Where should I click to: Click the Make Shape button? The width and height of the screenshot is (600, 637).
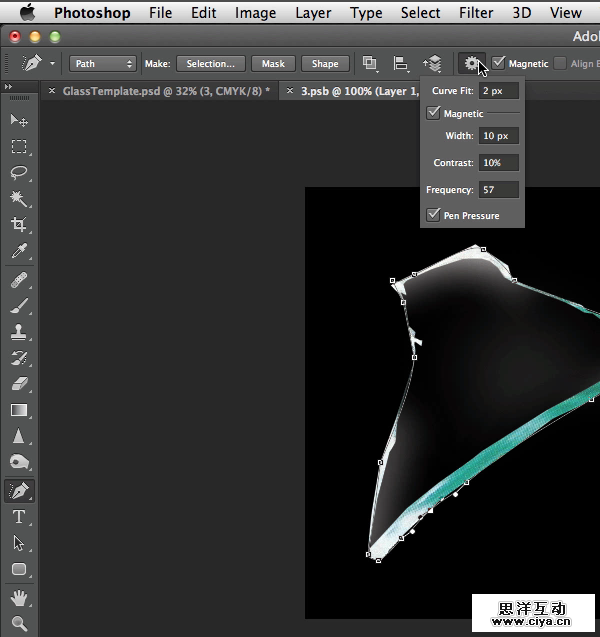pyautogui.click(x=325, y=64)
